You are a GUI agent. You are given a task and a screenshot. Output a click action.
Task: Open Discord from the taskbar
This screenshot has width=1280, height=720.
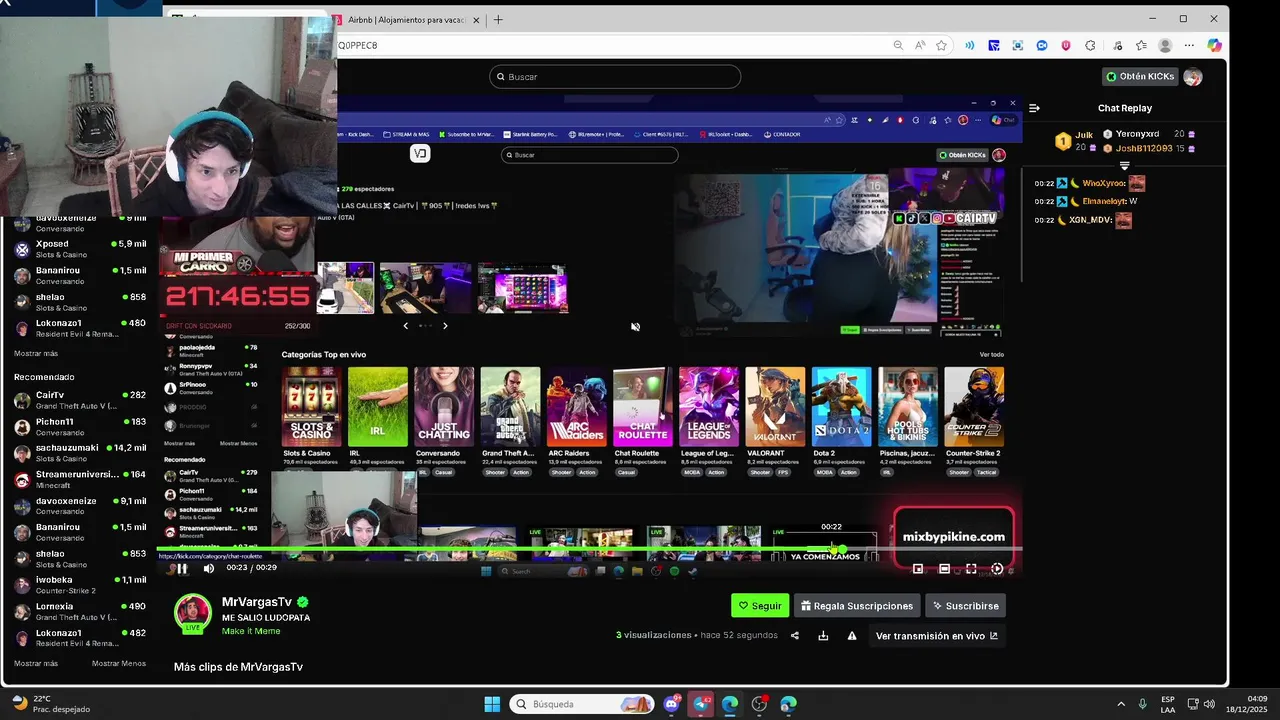coord(672,704)
